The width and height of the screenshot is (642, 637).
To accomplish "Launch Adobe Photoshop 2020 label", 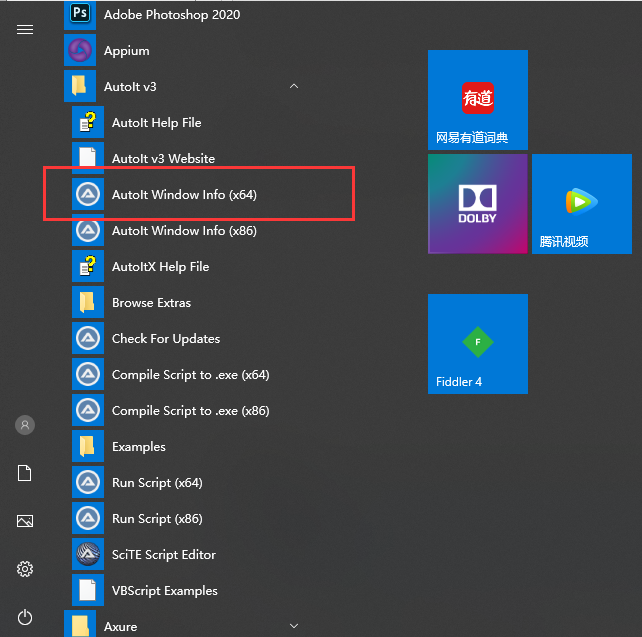I will (172, 15).
